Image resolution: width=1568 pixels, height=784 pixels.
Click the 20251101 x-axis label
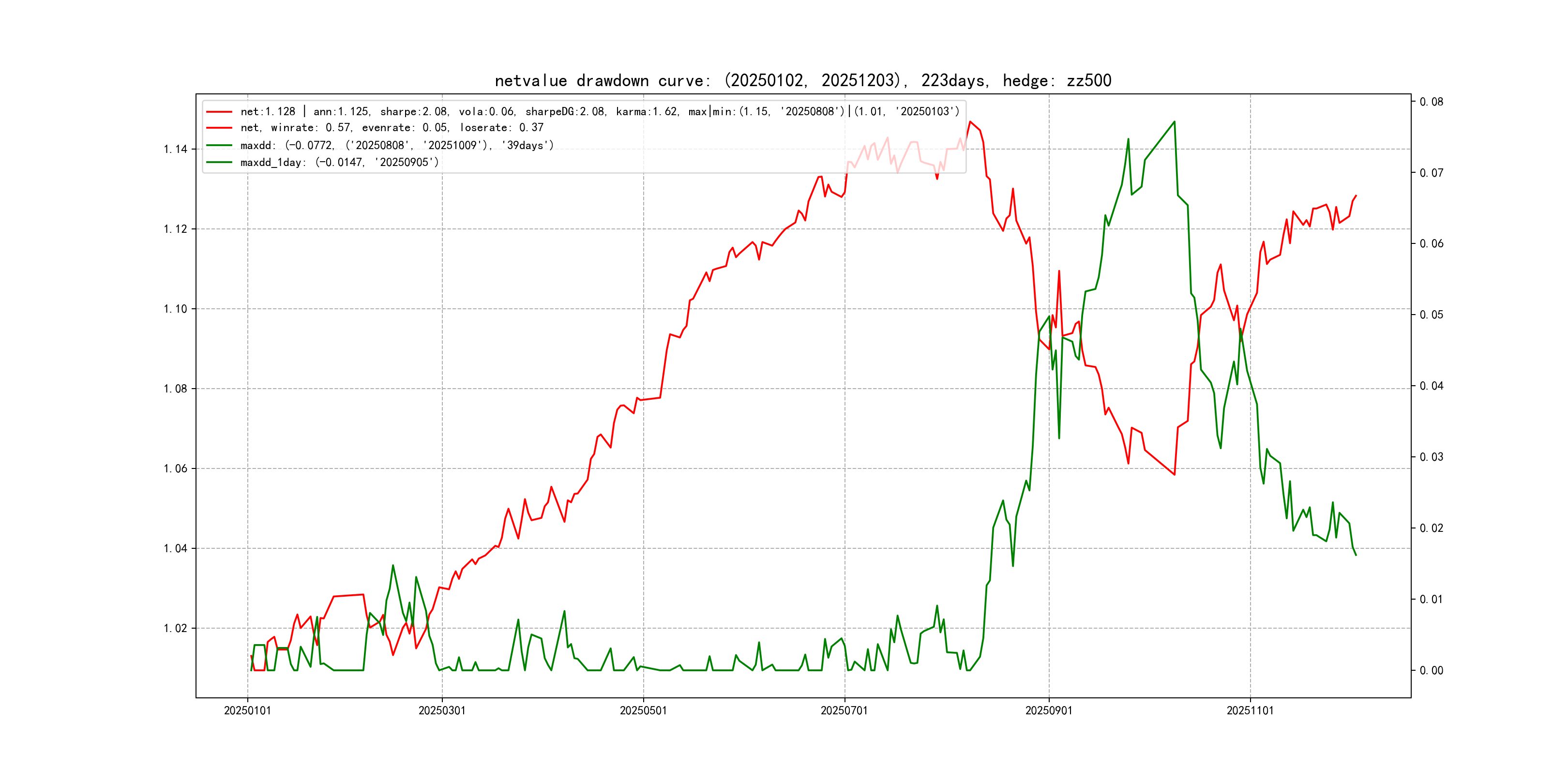(x=1250, y=710)
